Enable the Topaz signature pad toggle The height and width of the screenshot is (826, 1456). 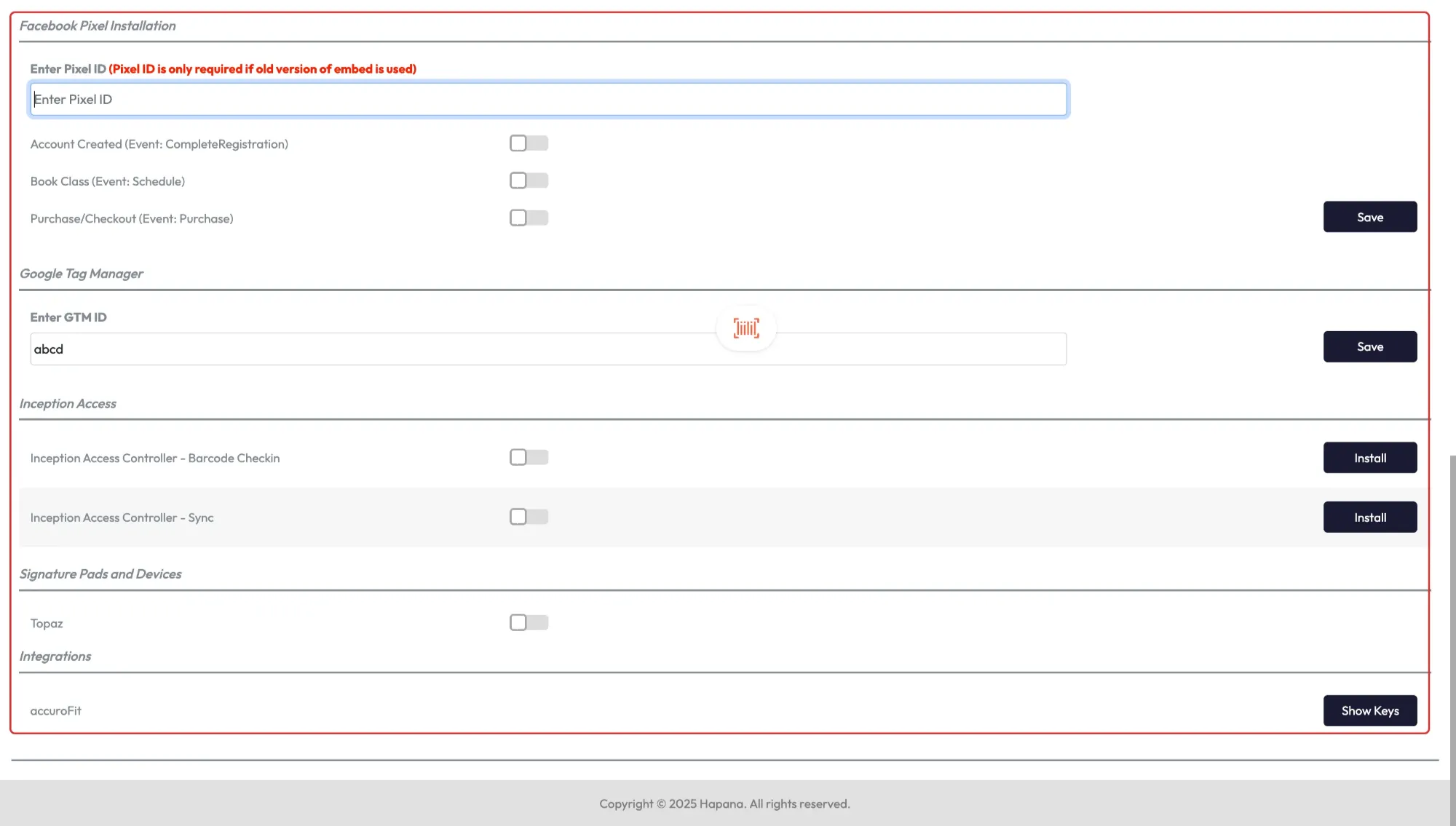529,622
